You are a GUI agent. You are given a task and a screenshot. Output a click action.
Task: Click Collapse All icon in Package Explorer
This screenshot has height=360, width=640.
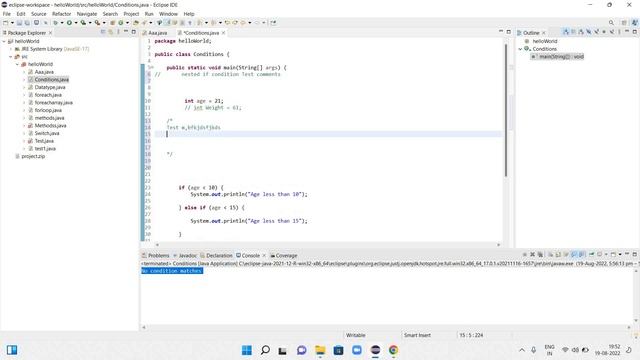point(103,32)
